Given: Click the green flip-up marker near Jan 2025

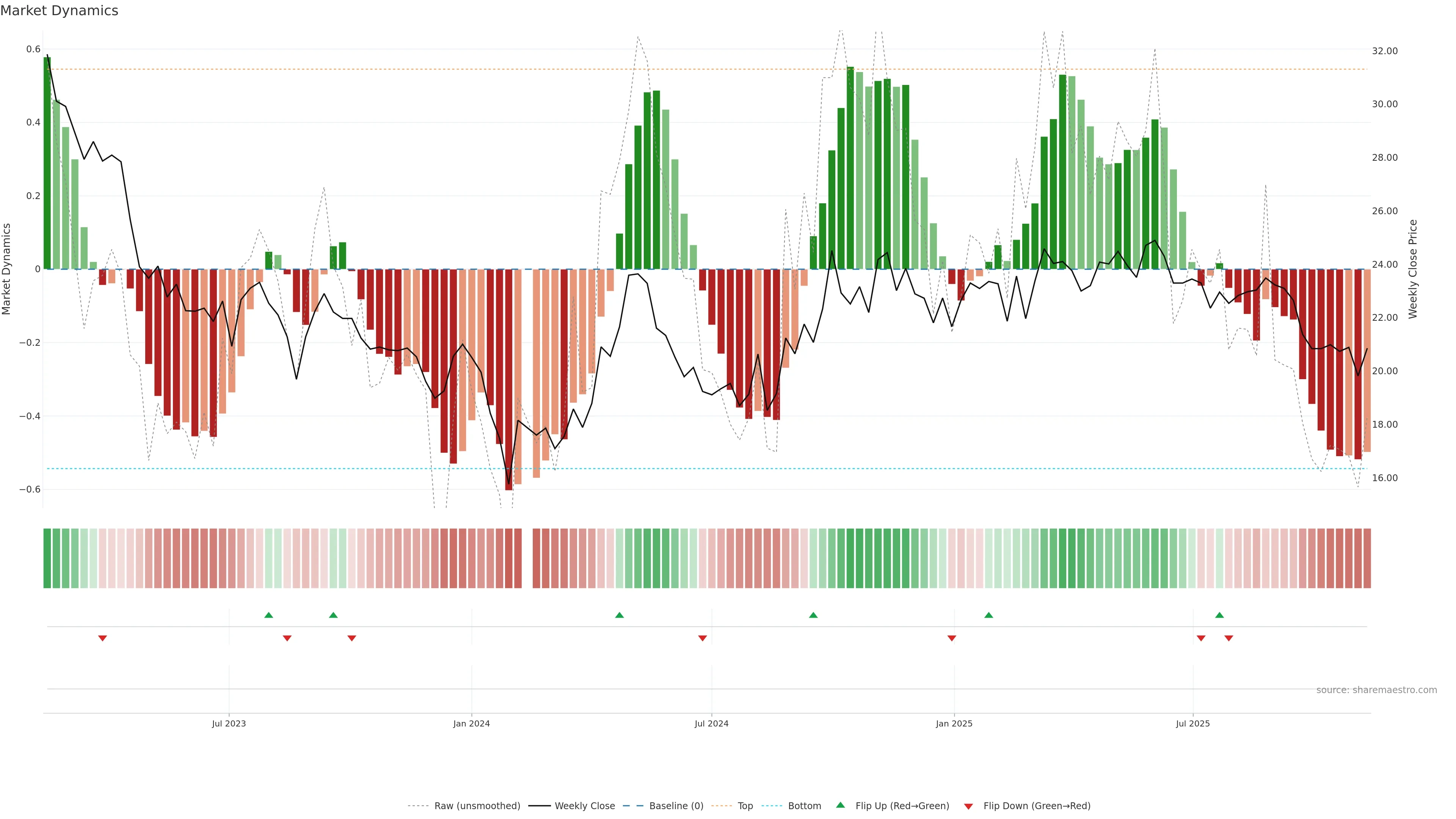Looking at the screenshot, I should click(x=988, y=615).
